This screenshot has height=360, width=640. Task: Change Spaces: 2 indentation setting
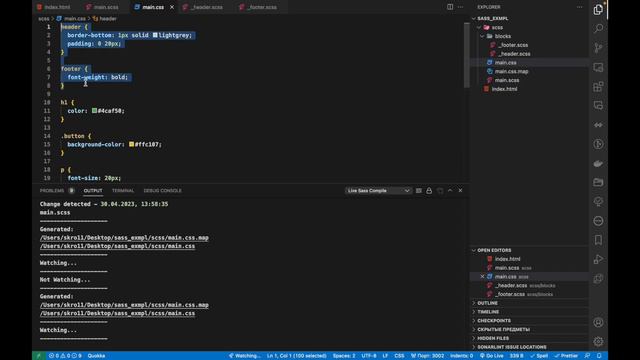[344, 356]
